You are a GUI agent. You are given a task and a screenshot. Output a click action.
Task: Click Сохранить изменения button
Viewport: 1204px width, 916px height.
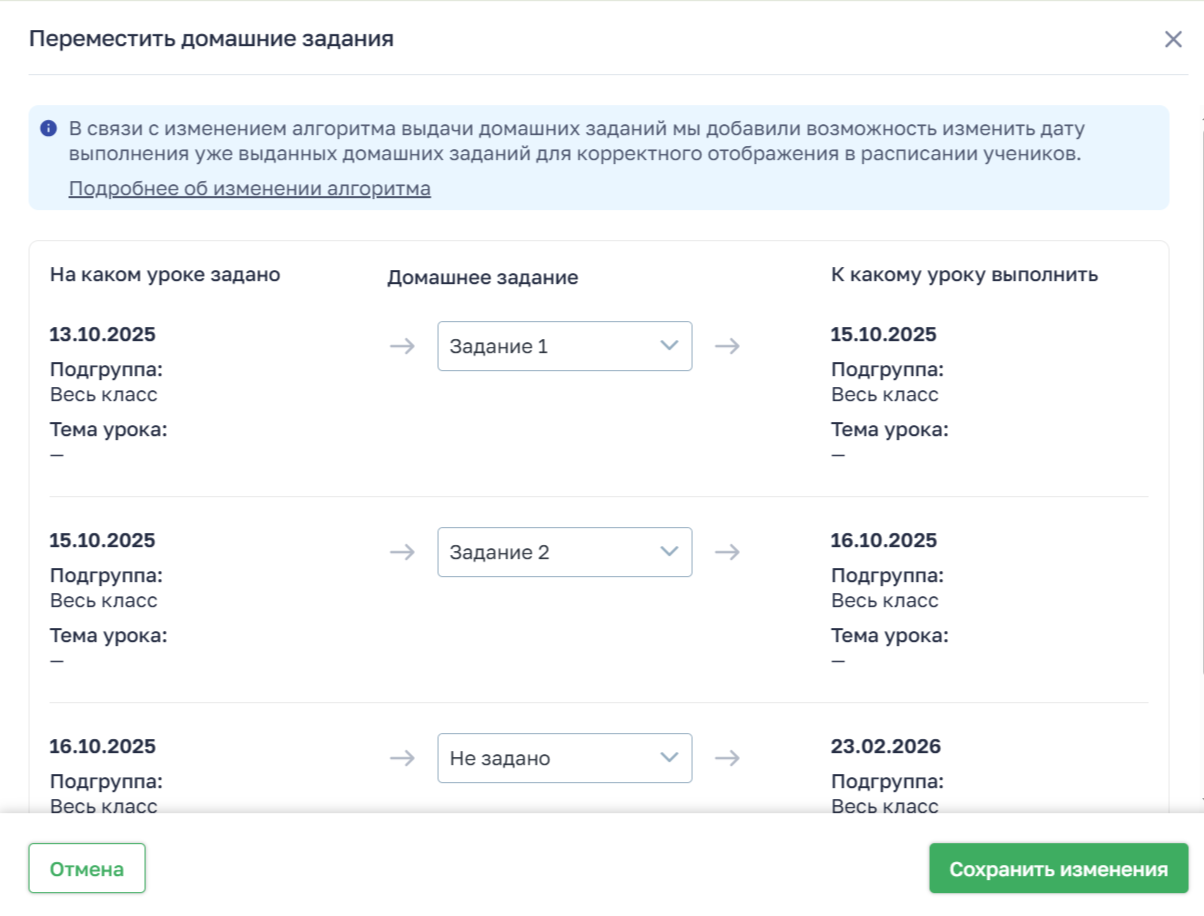[1058, 869]
